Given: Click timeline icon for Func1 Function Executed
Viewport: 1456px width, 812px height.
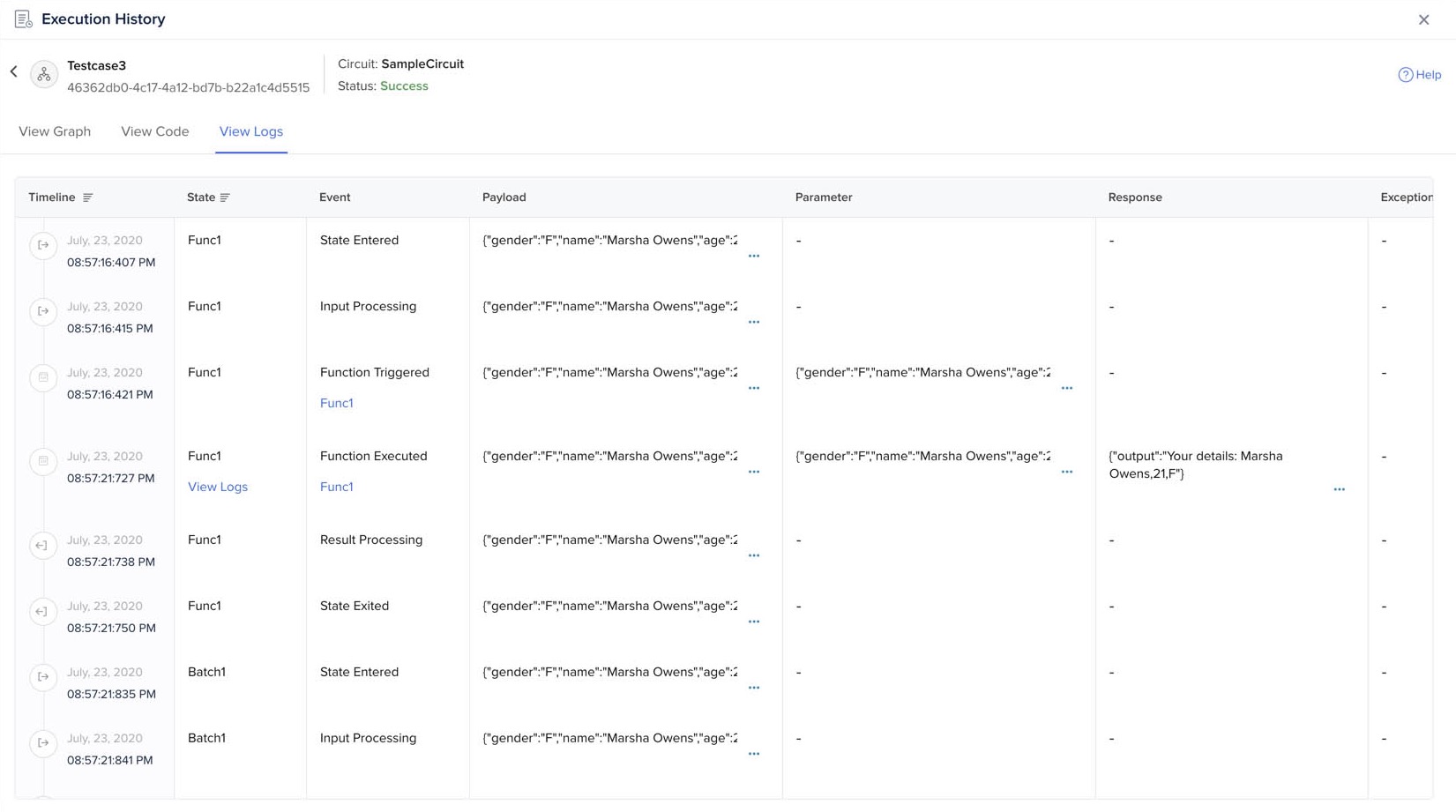Looking at the screenshot, I should tap(43, 461).
